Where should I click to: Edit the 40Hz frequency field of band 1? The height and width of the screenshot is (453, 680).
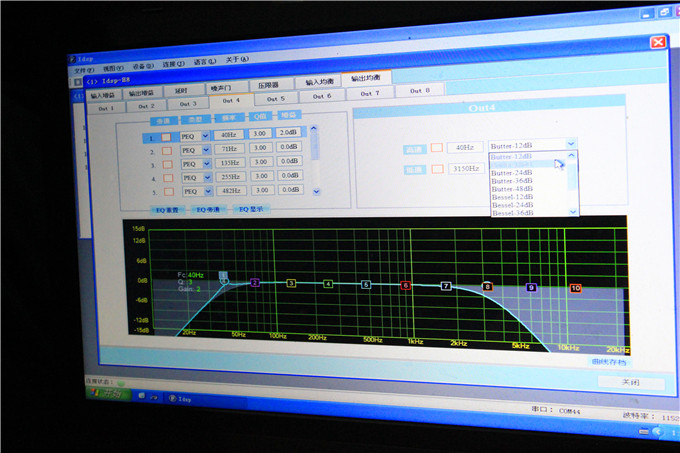tap(229, 135)
